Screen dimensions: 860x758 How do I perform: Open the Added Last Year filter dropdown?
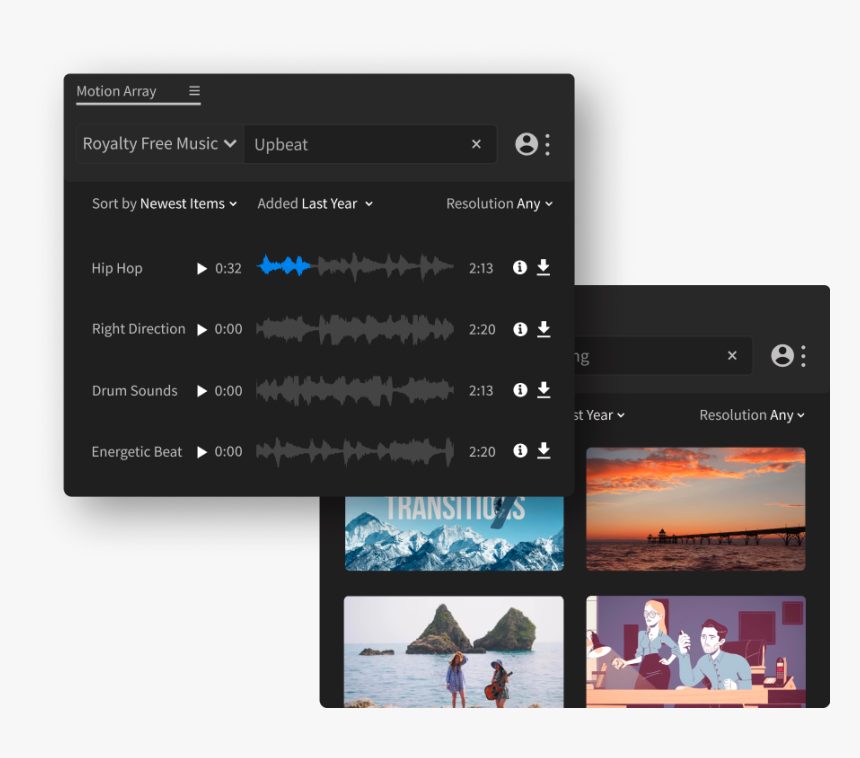point(315,204)
